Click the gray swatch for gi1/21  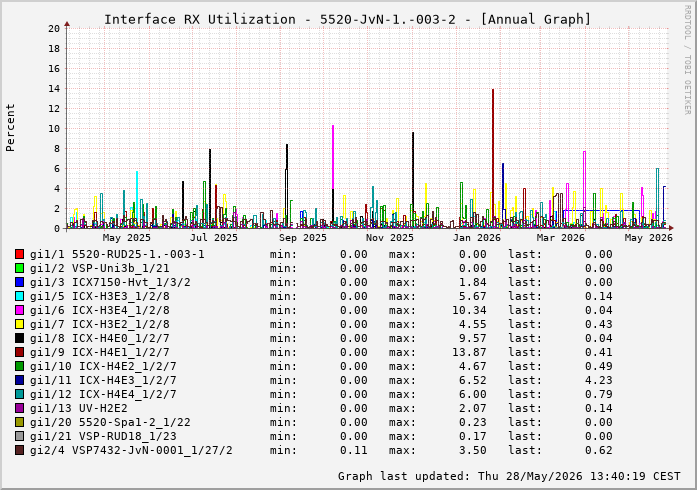click(19, 436)
